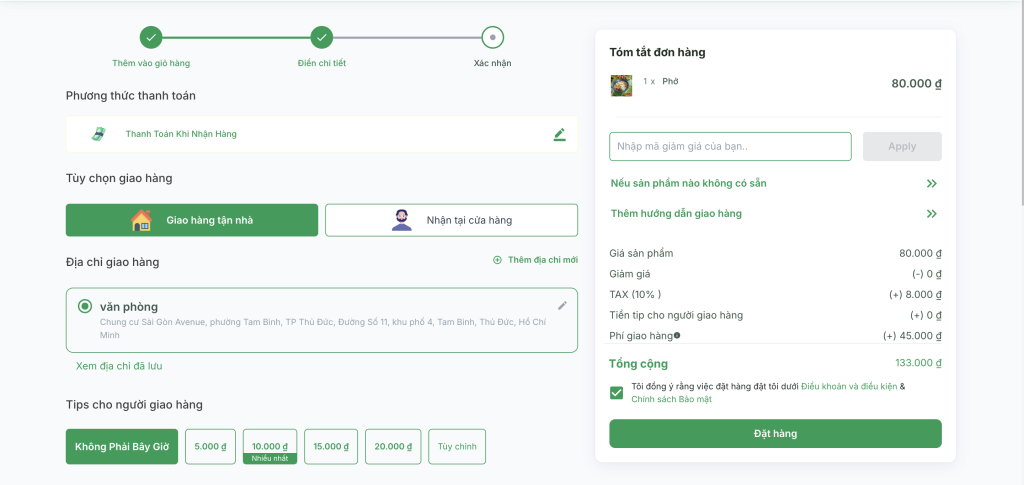
Task: Open Xem địa chỉ đã lưu list
Action: click(119, 366)
